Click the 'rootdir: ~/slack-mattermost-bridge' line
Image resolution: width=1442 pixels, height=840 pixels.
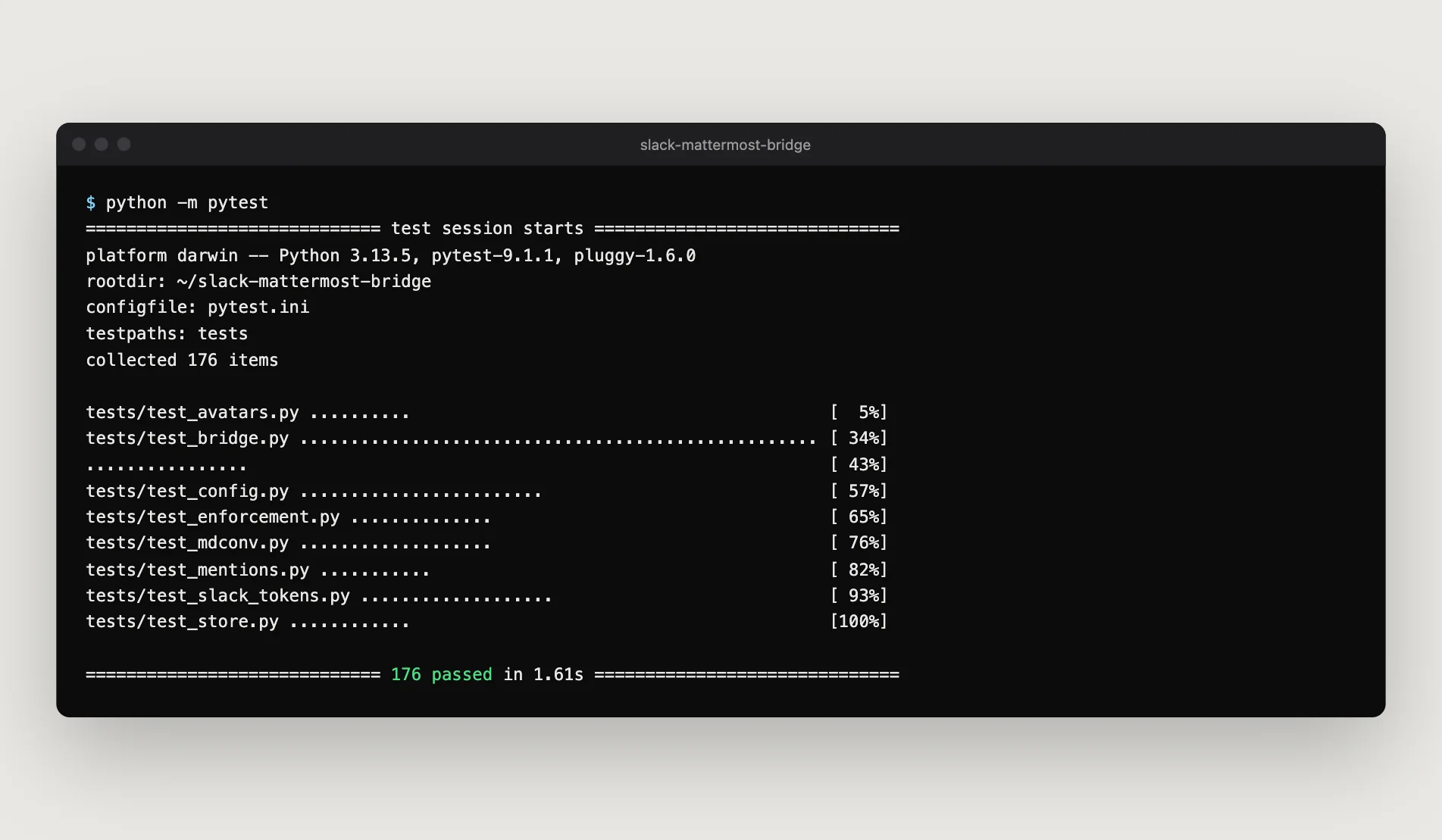pyautogui.click(x=258, y=281)
